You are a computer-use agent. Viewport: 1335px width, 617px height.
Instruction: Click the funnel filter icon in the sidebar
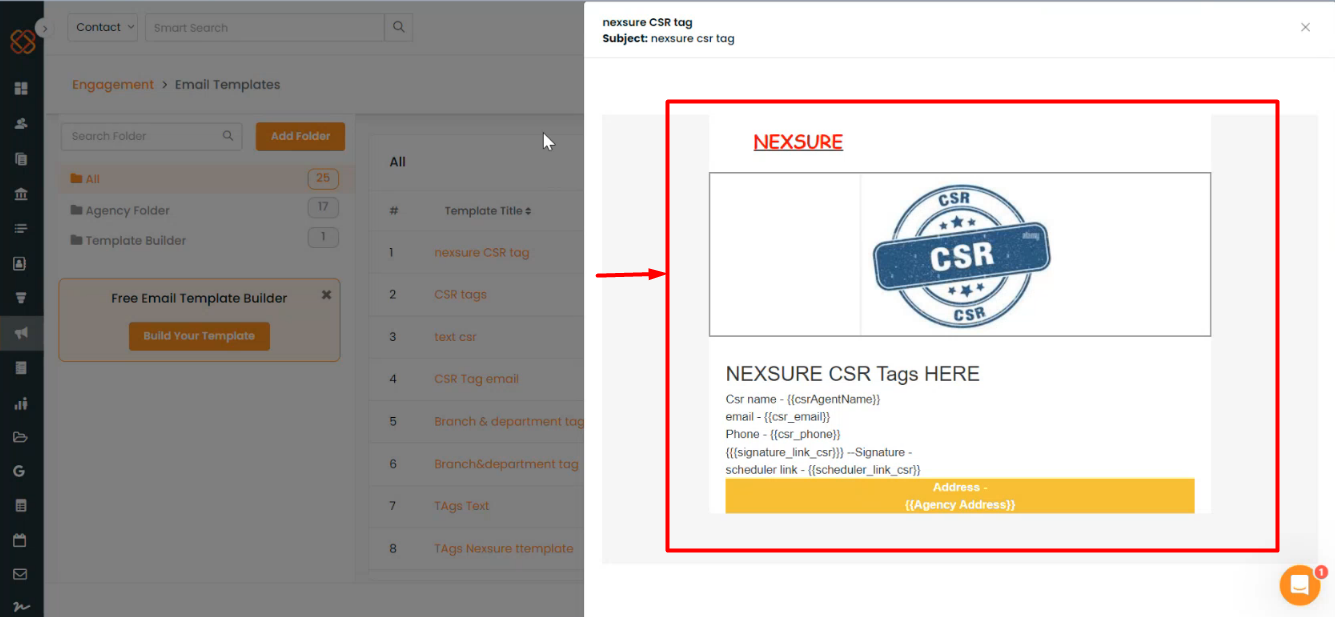point(21,297)
